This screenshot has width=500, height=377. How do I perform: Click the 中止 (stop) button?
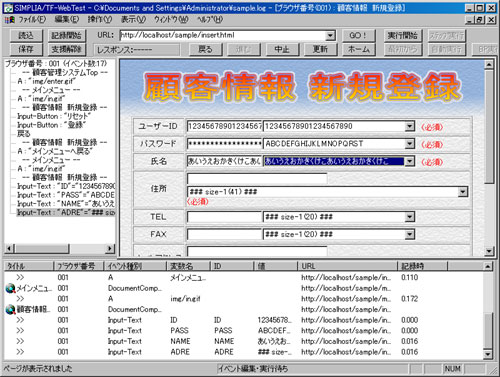(282, 49)
